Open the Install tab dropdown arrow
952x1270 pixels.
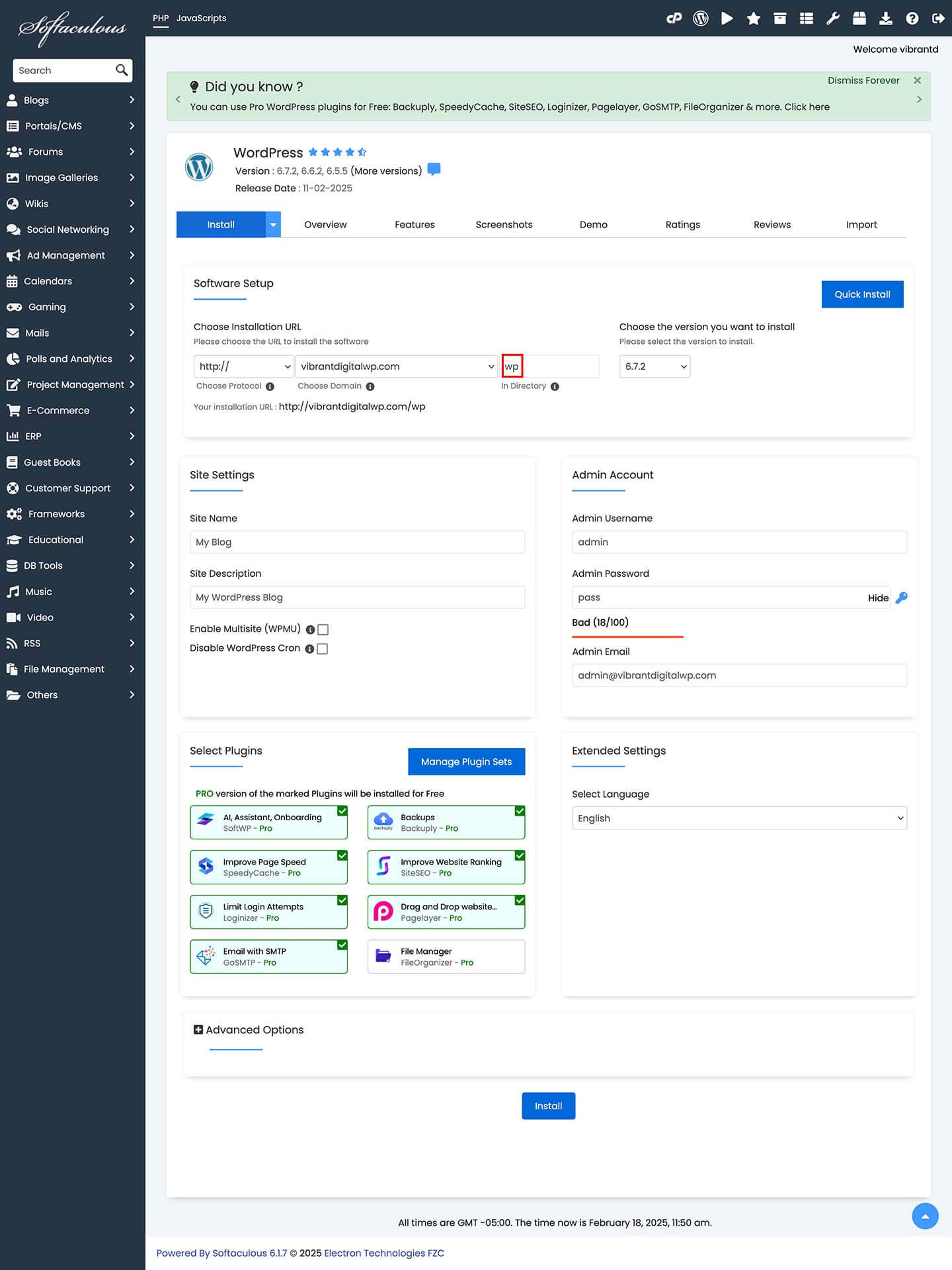pyautogui.click(x=273, y=225)
